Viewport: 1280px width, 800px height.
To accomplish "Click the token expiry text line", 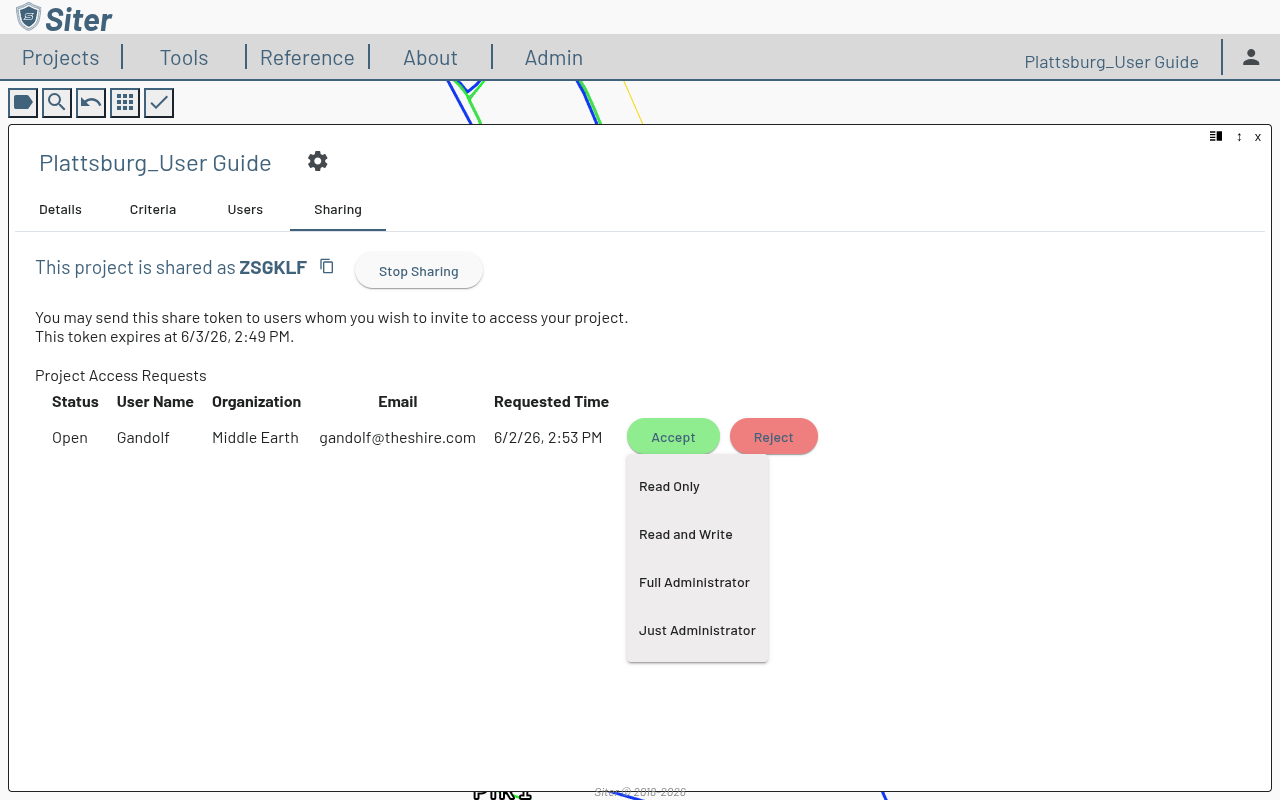I will pyautogui.click(x=165, y=336).
